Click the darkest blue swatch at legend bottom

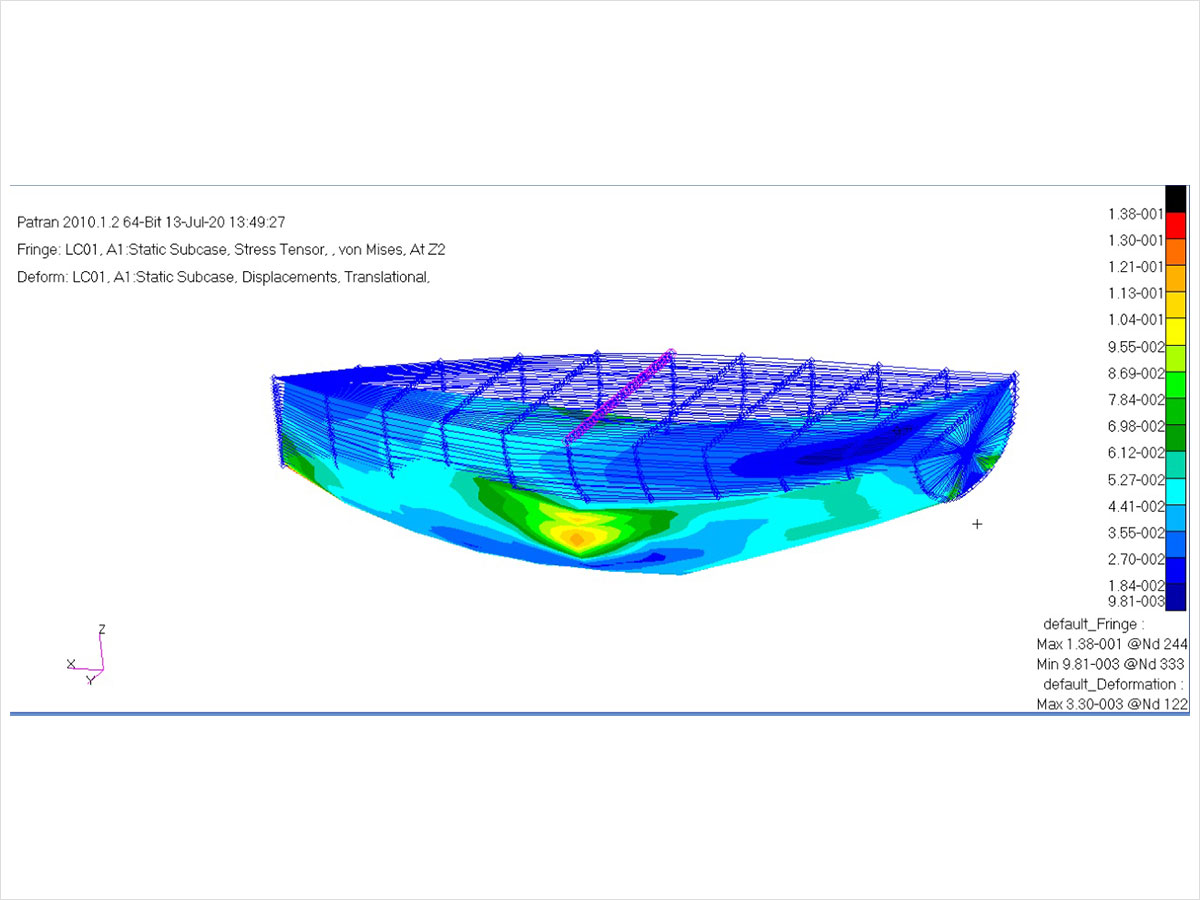[x=1176, y=598]
